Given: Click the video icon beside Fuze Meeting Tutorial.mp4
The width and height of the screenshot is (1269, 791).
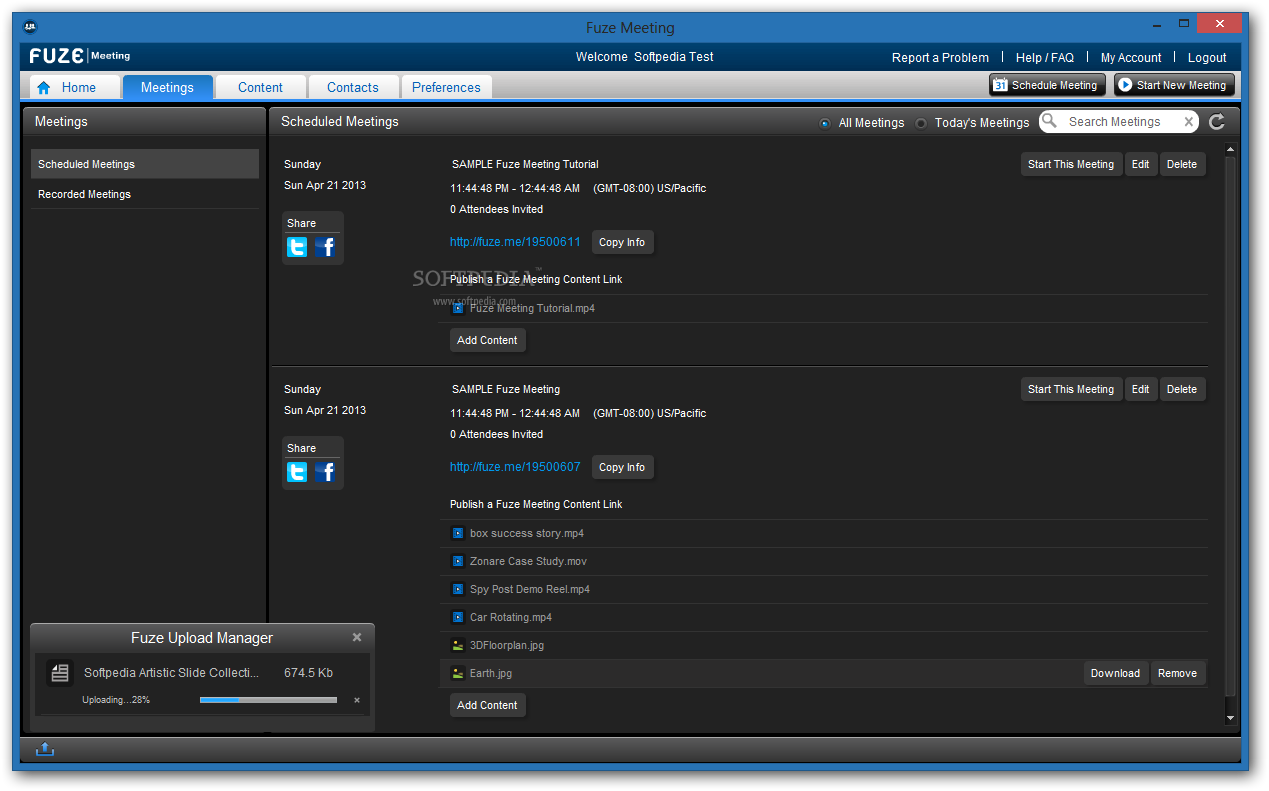Looking at the screenshot, I should (458, 308).
